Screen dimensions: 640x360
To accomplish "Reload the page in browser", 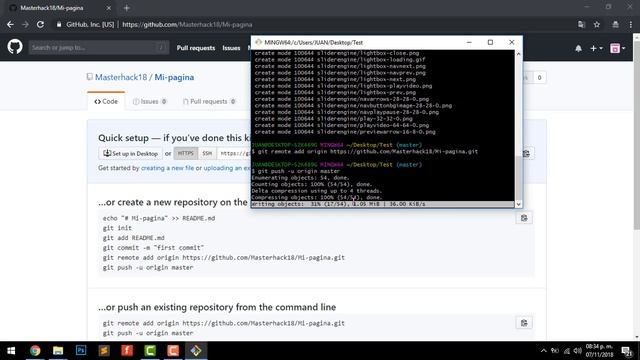I will coord(40,24).
